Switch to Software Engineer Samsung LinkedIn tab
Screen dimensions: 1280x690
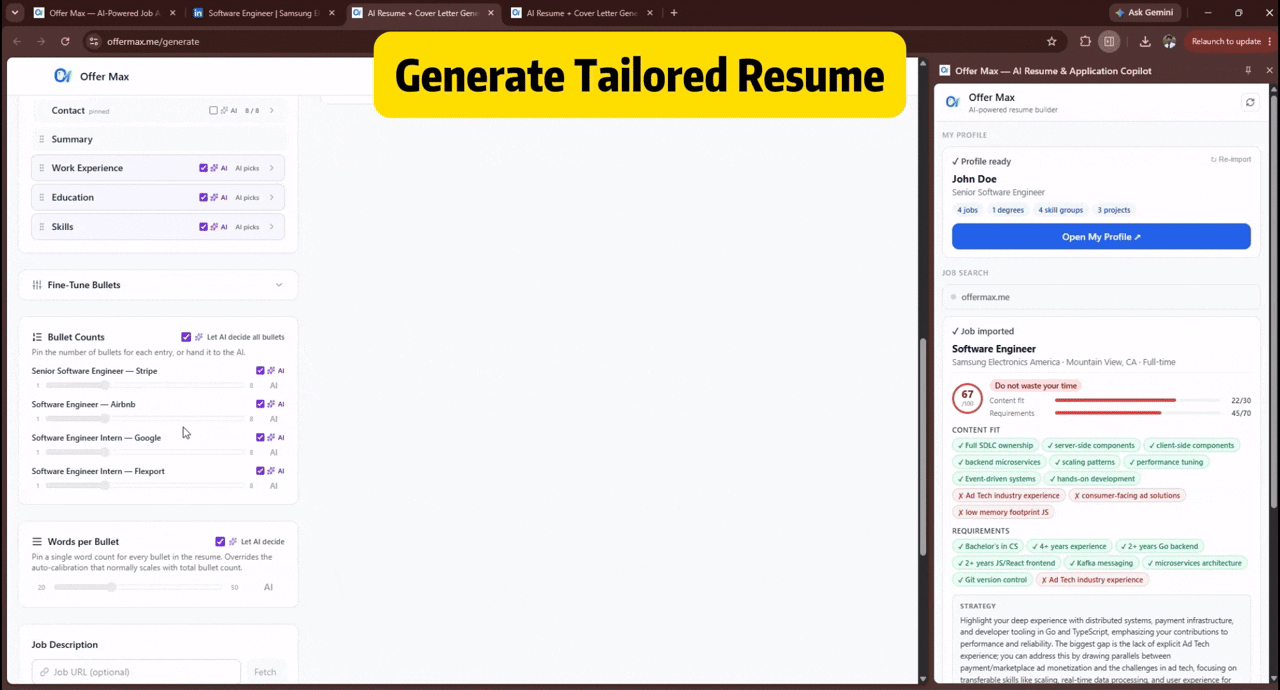tap(264, 13)
